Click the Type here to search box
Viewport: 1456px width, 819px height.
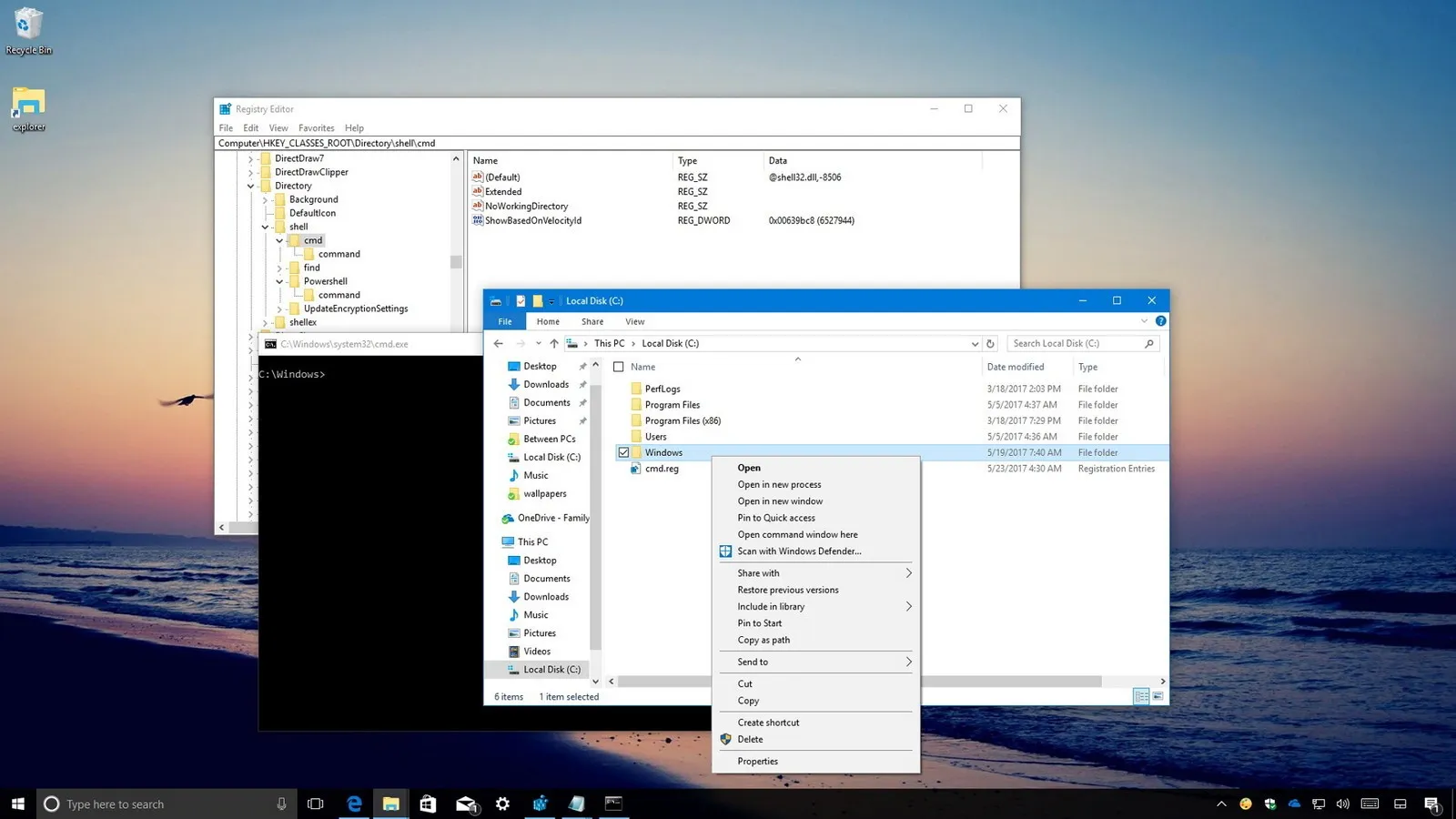tap(168, 804)
